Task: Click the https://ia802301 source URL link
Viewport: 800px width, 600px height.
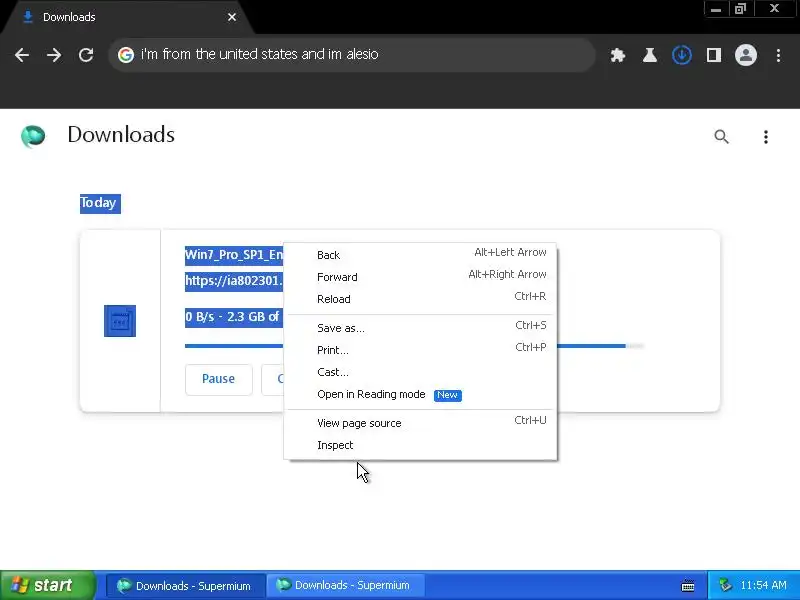Action: pyautogui.click(x=234, y=281)
